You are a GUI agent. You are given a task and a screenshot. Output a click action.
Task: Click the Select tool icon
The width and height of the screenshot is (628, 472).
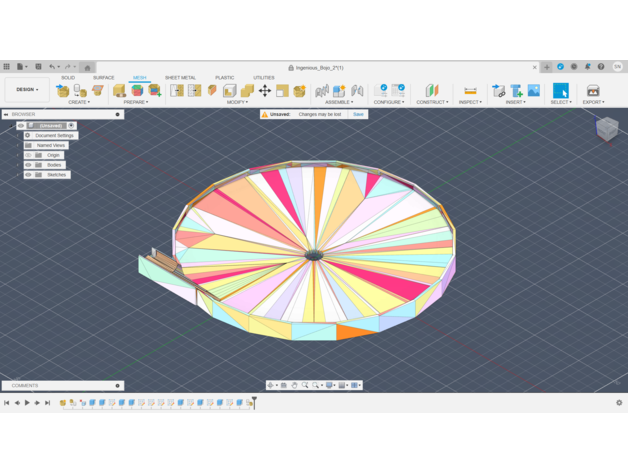pos(560,91)
